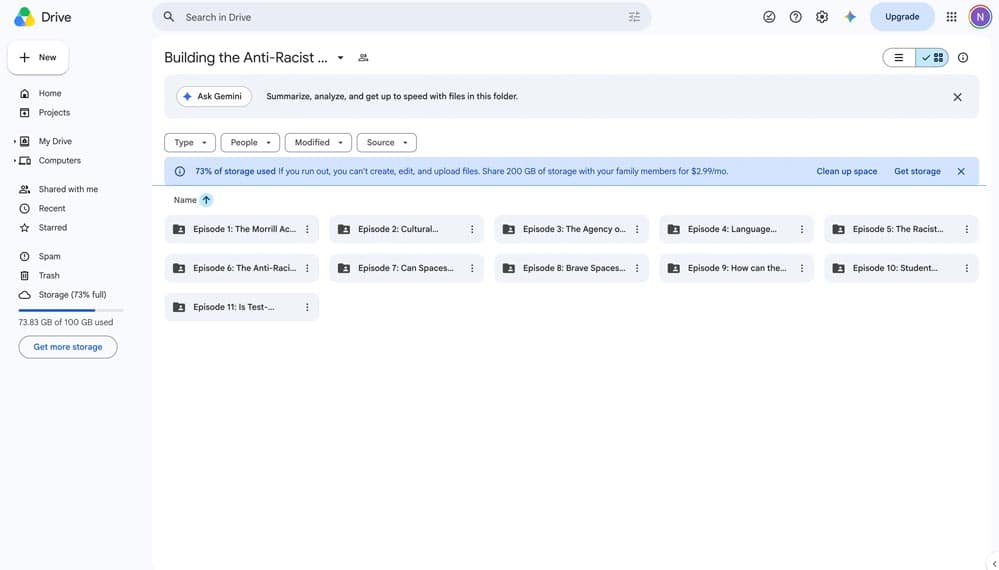The image size is (999, 570).
Task: Open My Drive in sidebar
Action: pyautogui.click(x=55, y=141)
